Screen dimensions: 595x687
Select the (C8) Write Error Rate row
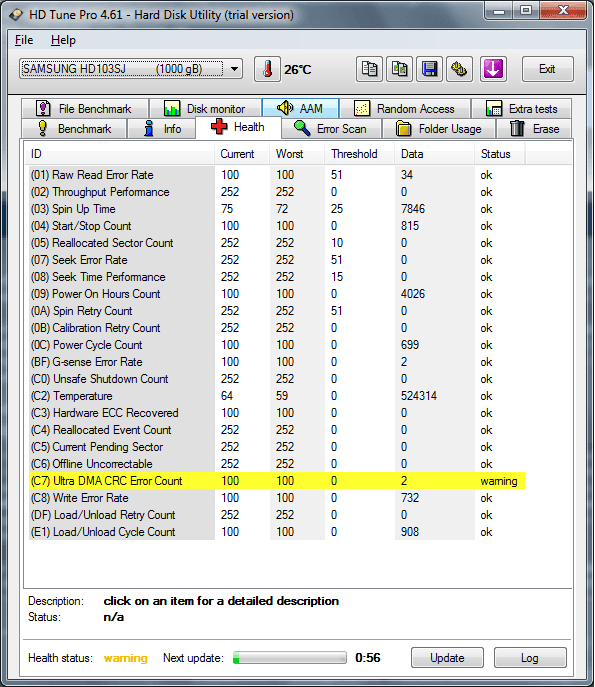click(x=277, y=498)
